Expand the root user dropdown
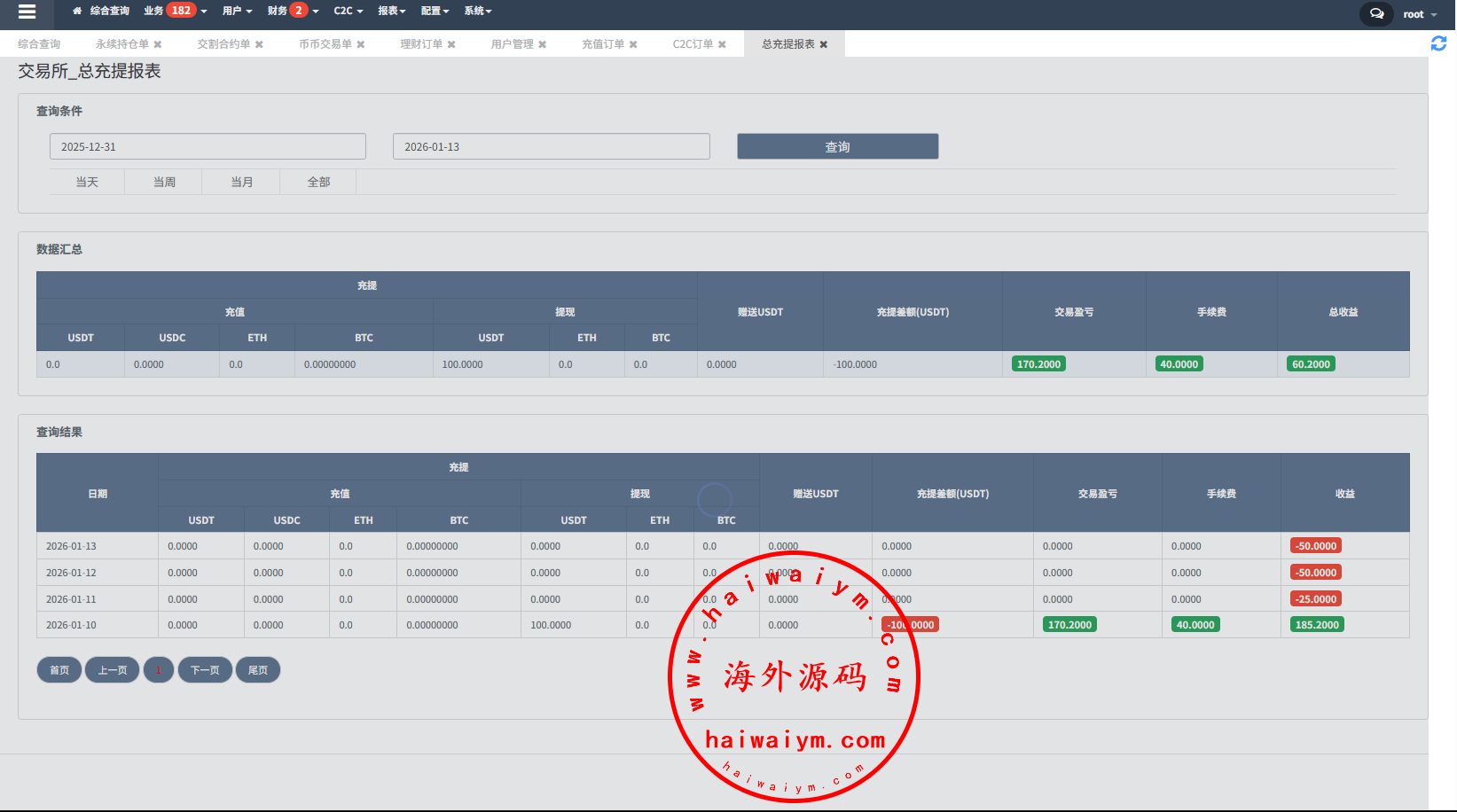The image size is (1457, 812). click(1420, 14)
